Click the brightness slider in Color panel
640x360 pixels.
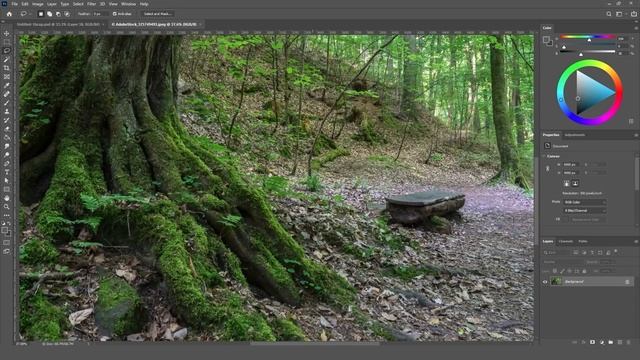tap(588, 52)
